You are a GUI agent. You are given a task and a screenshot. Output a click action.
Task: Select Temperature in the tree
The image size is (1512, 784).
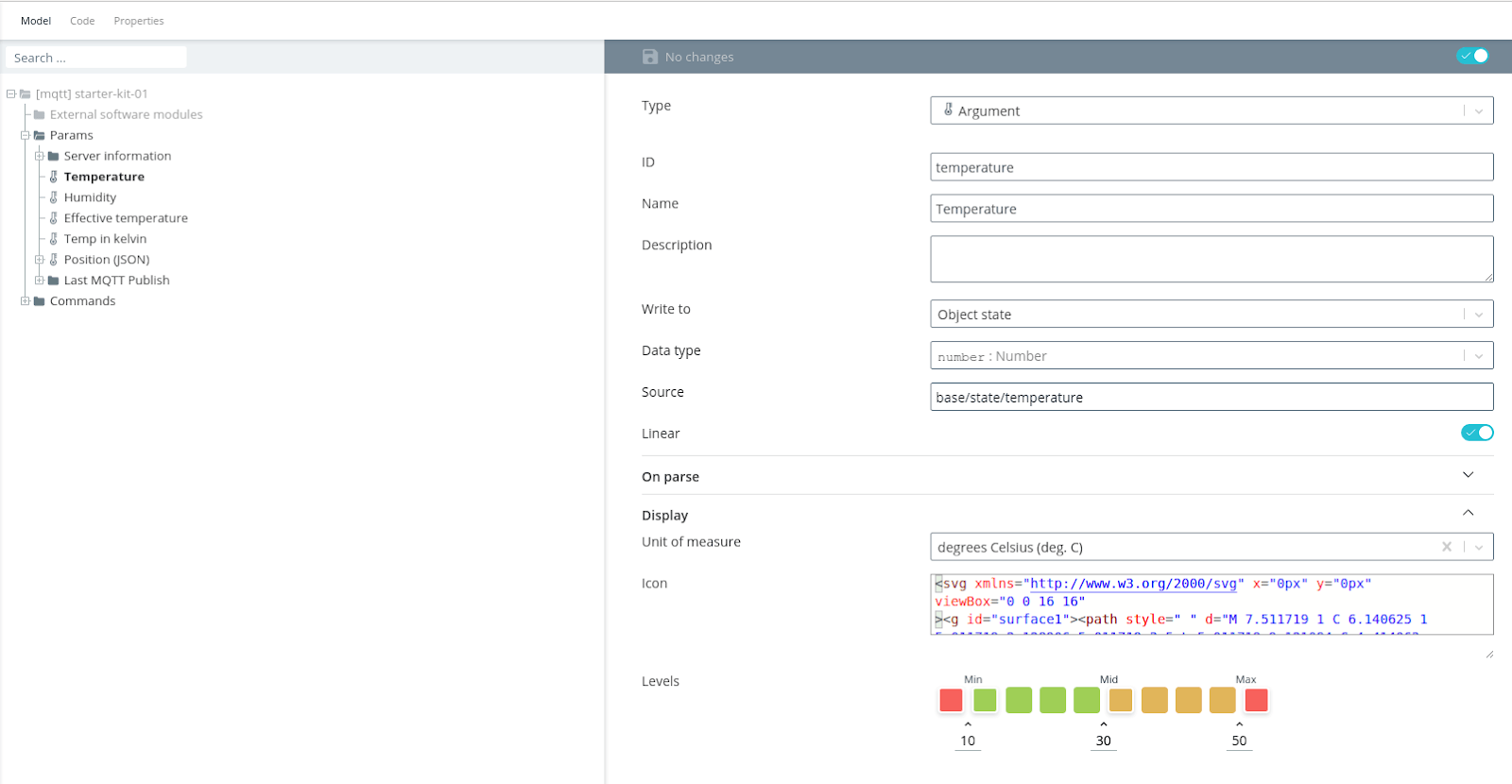[x=104, y=177]
